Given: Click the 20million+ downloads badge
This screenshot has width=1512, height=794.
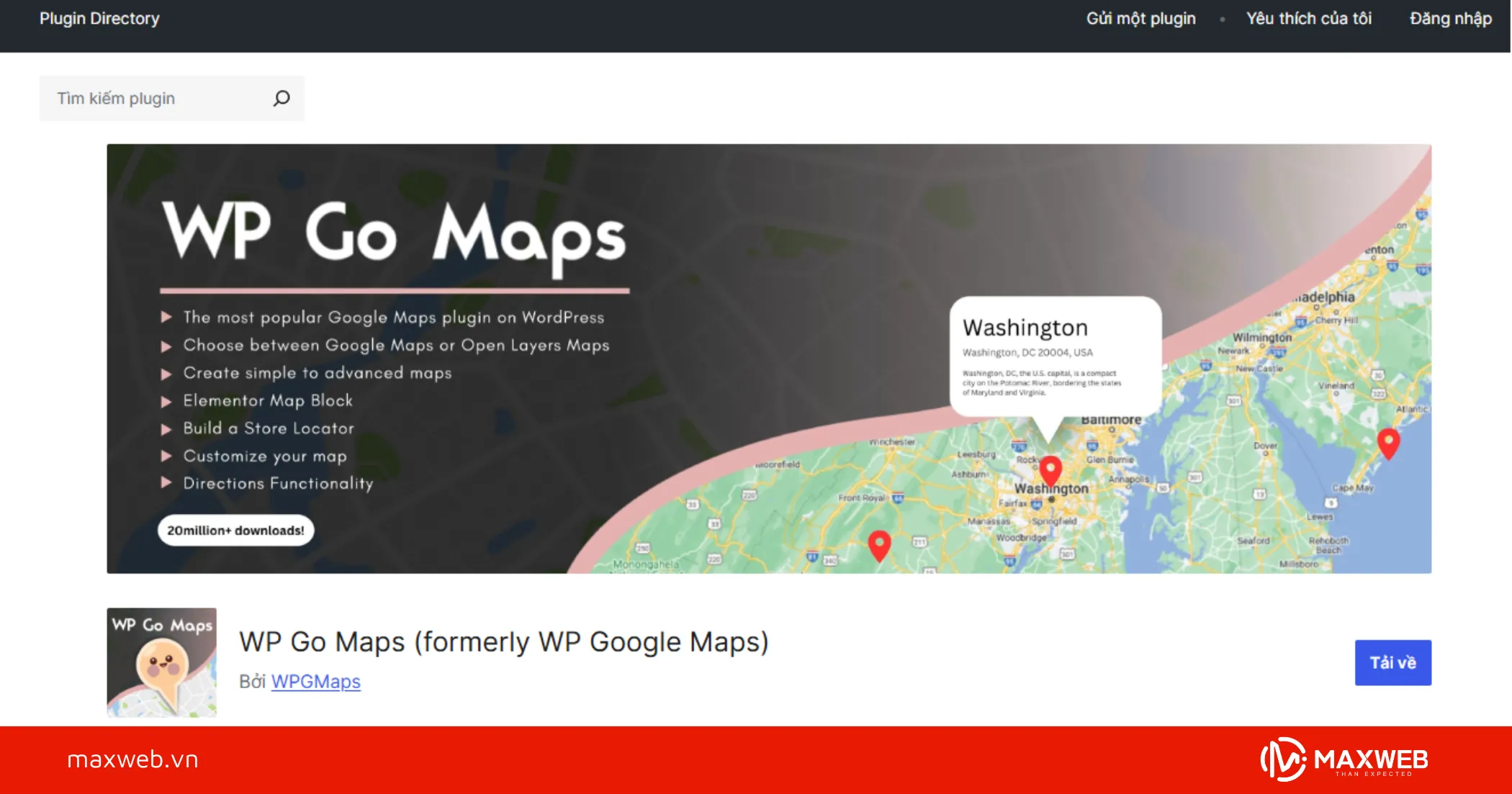Looking at the screenshot, I should pyautogui.click(x=235, y=530).
